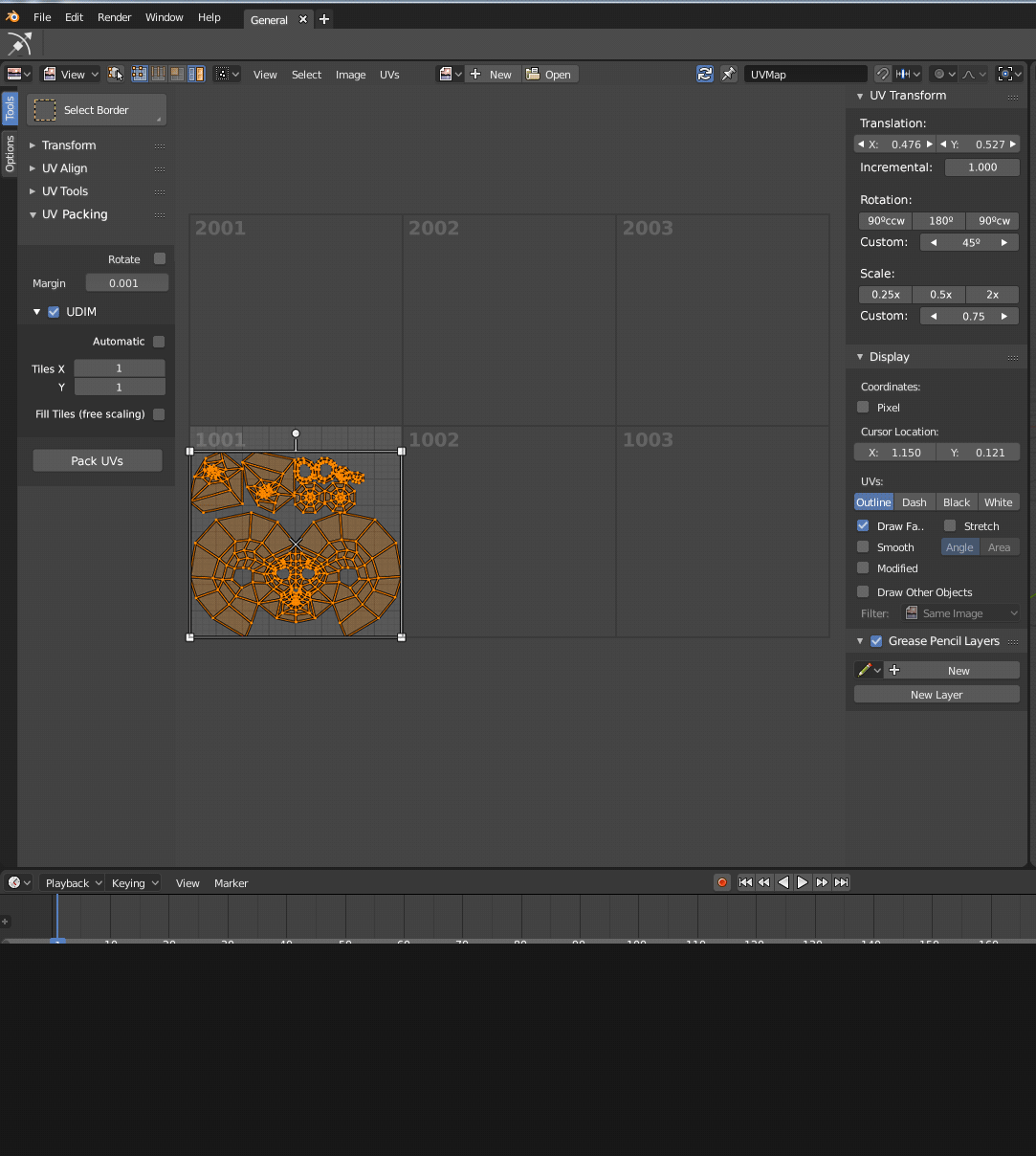Open the editor type dropdown
The height and width of the screenshot is (1156, 1036).
coord(19,74)
